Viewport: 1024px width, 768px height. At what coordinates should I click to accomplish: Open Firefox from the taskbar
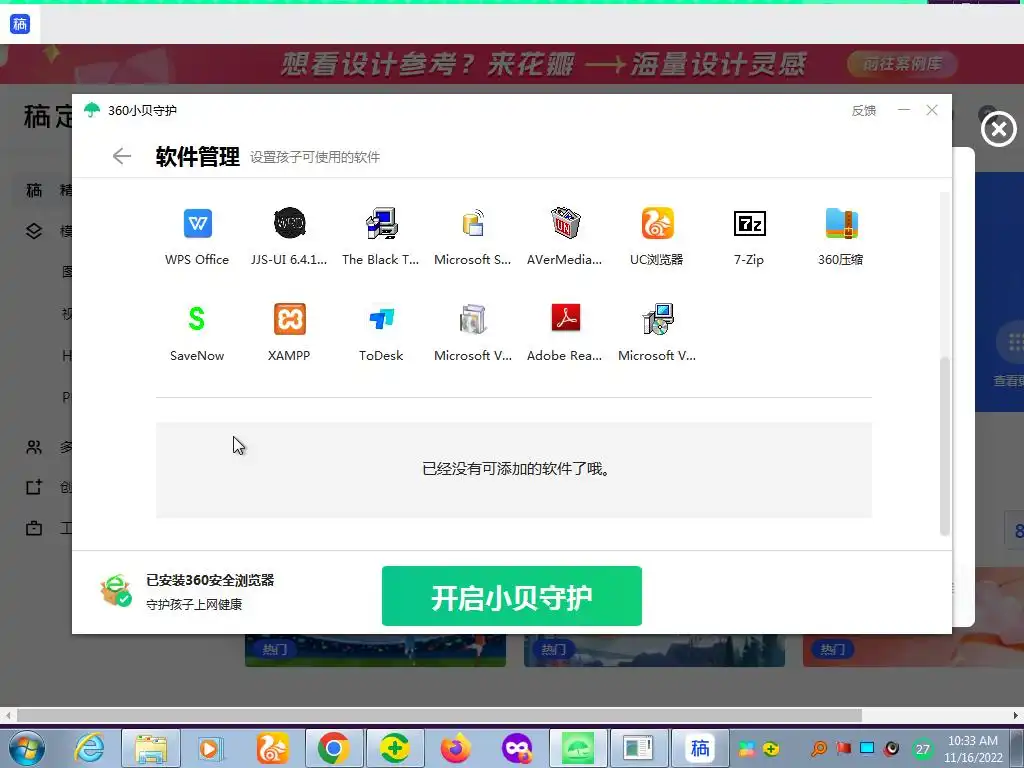[456, 748]
